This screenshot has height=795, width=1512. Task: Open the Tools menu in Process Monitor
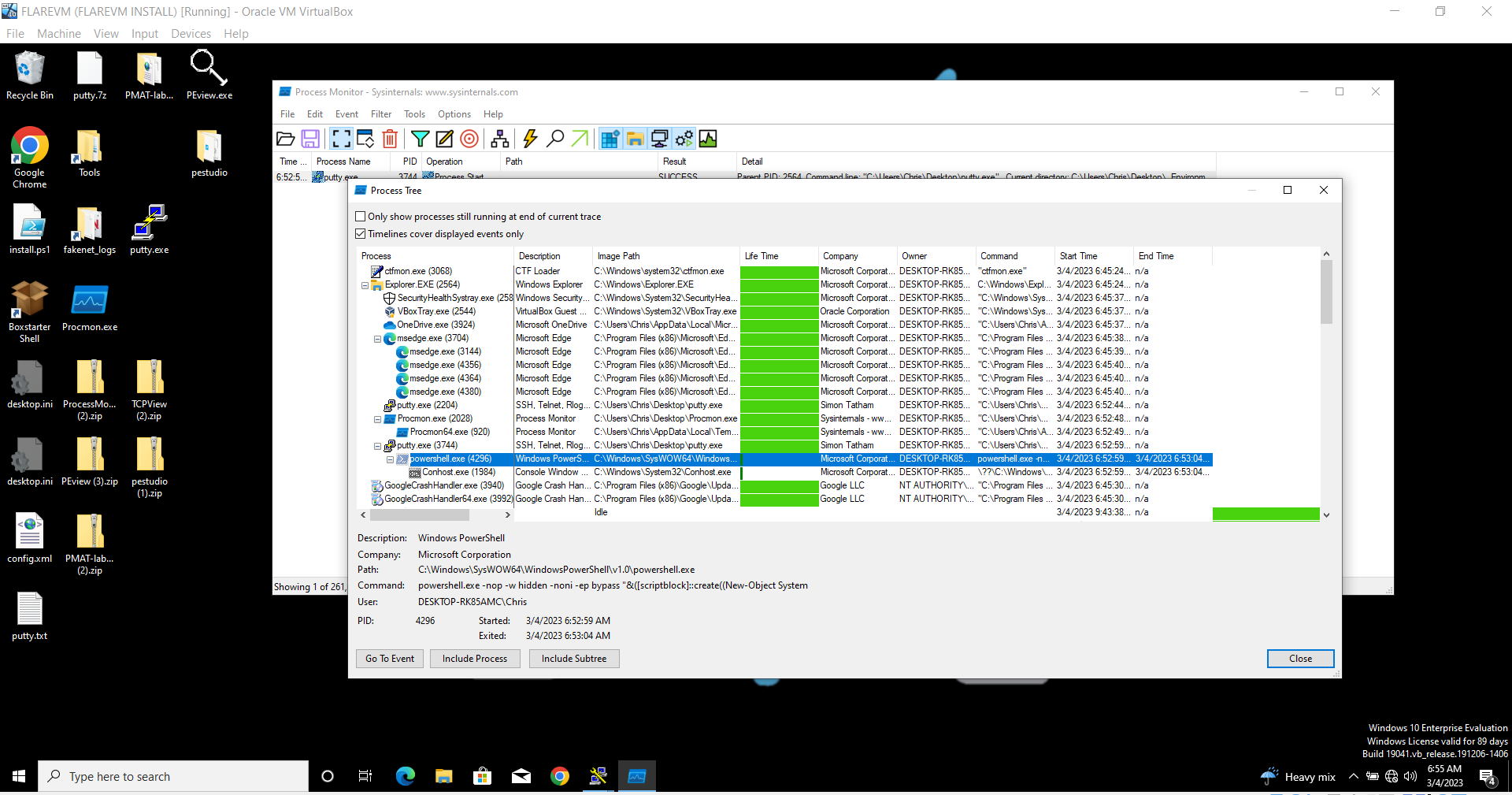(x=414, y=114)
